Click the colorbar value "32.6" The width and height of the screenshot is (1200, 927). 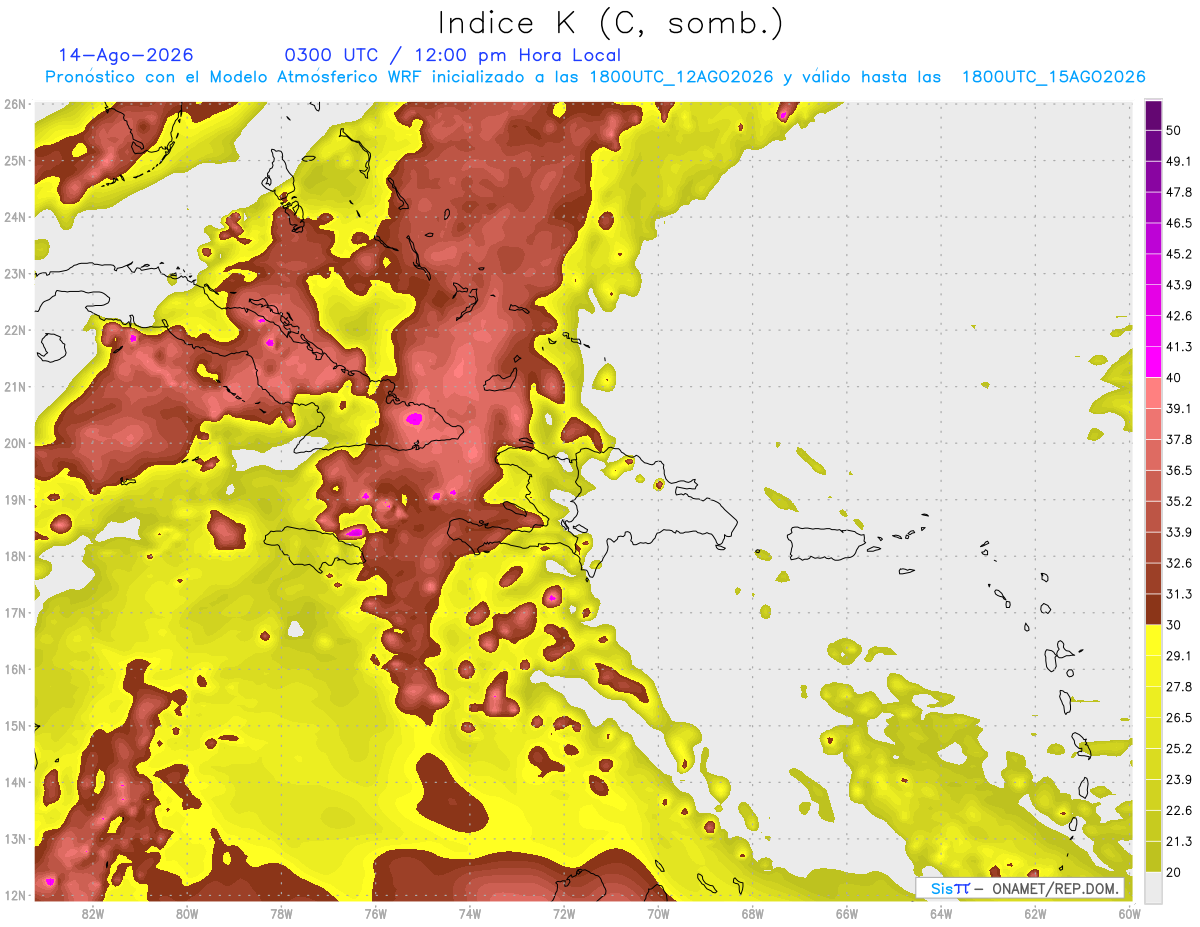click(x=1180, y=563)
